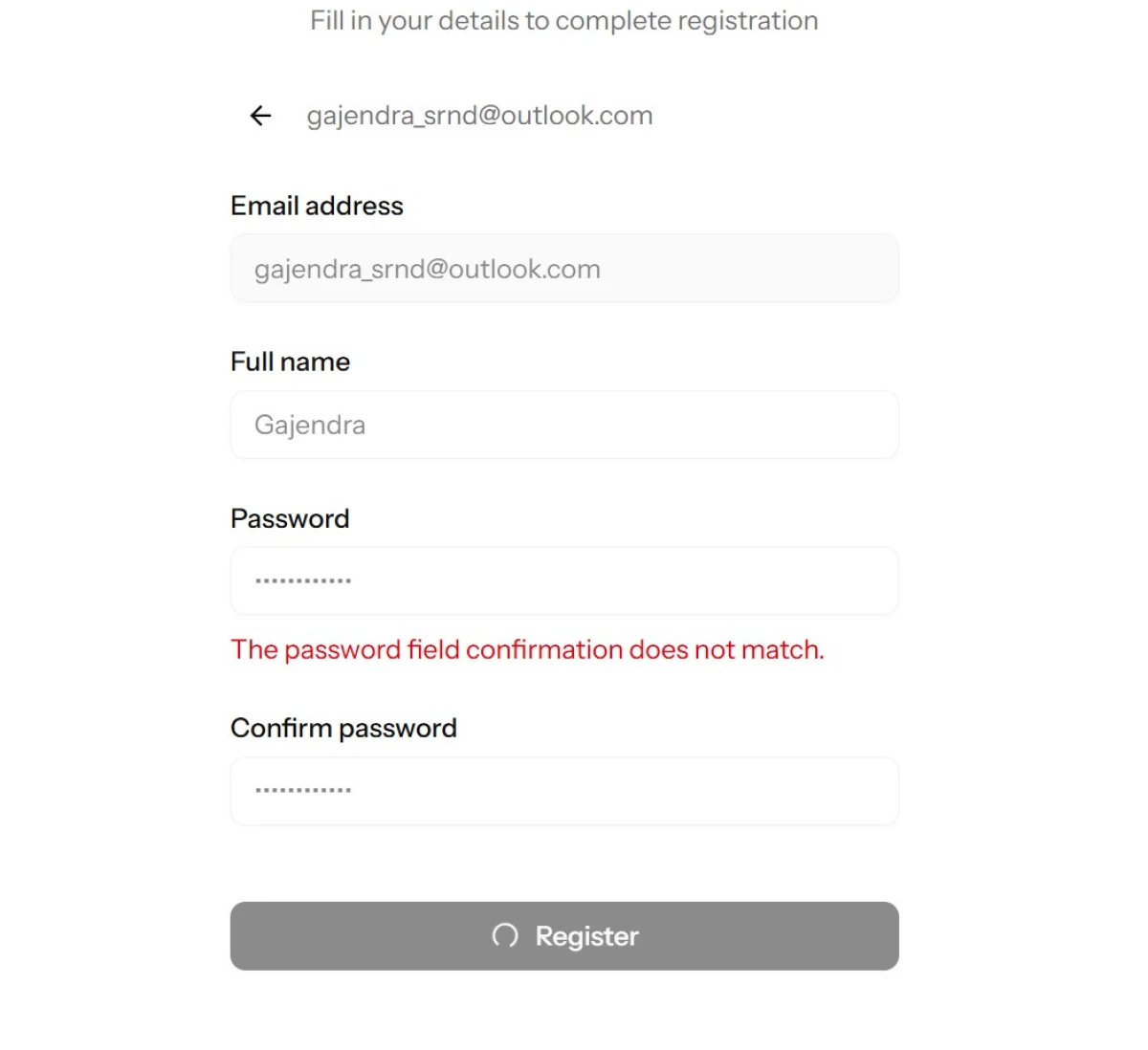Click the 'Password' field label
The height and width of the screenshot is (1050, 1148).
pos(290,518)
